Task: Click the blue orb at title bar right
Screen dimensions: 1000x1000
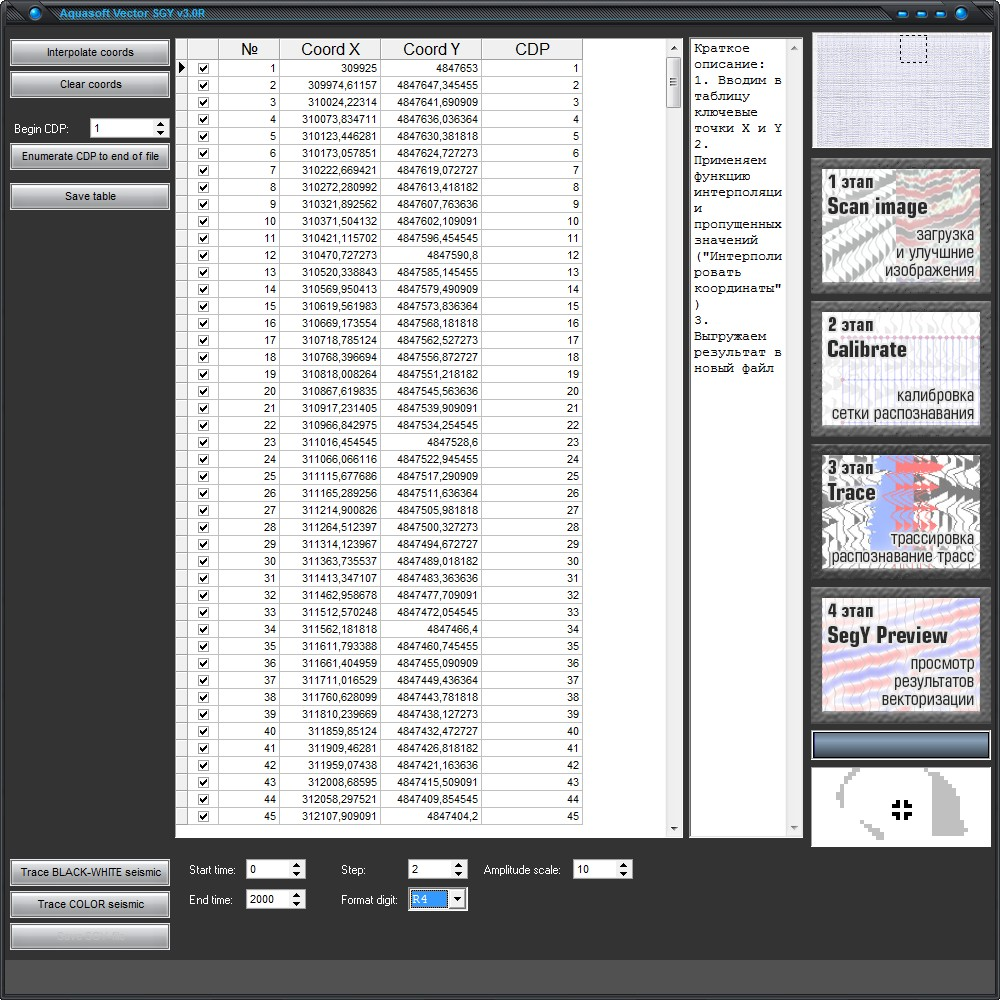Action: pos(962,14)
